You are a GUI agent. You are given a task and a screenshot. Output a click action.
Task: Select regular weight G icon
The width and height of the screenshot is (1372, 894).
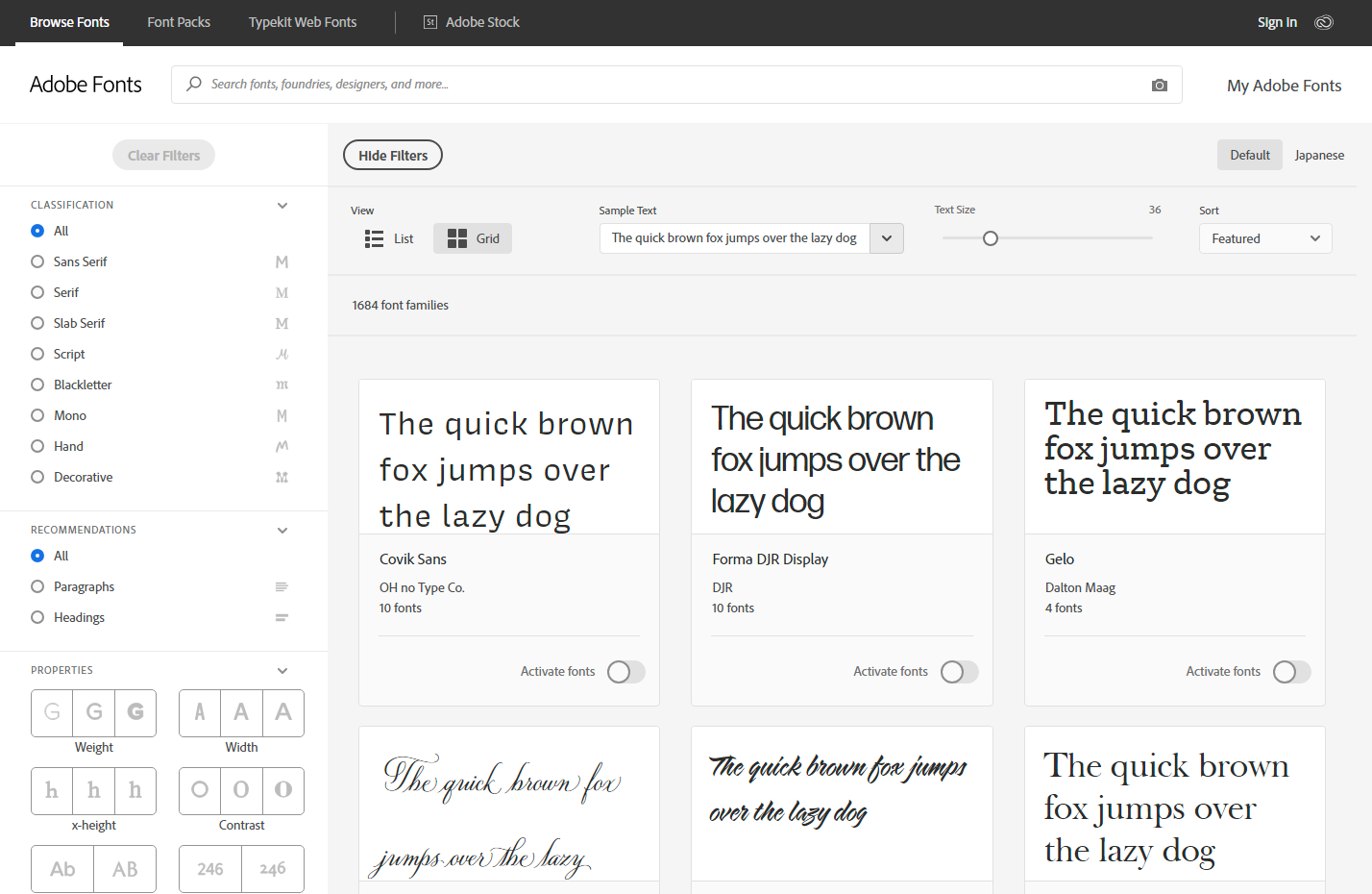pos(94,712)
